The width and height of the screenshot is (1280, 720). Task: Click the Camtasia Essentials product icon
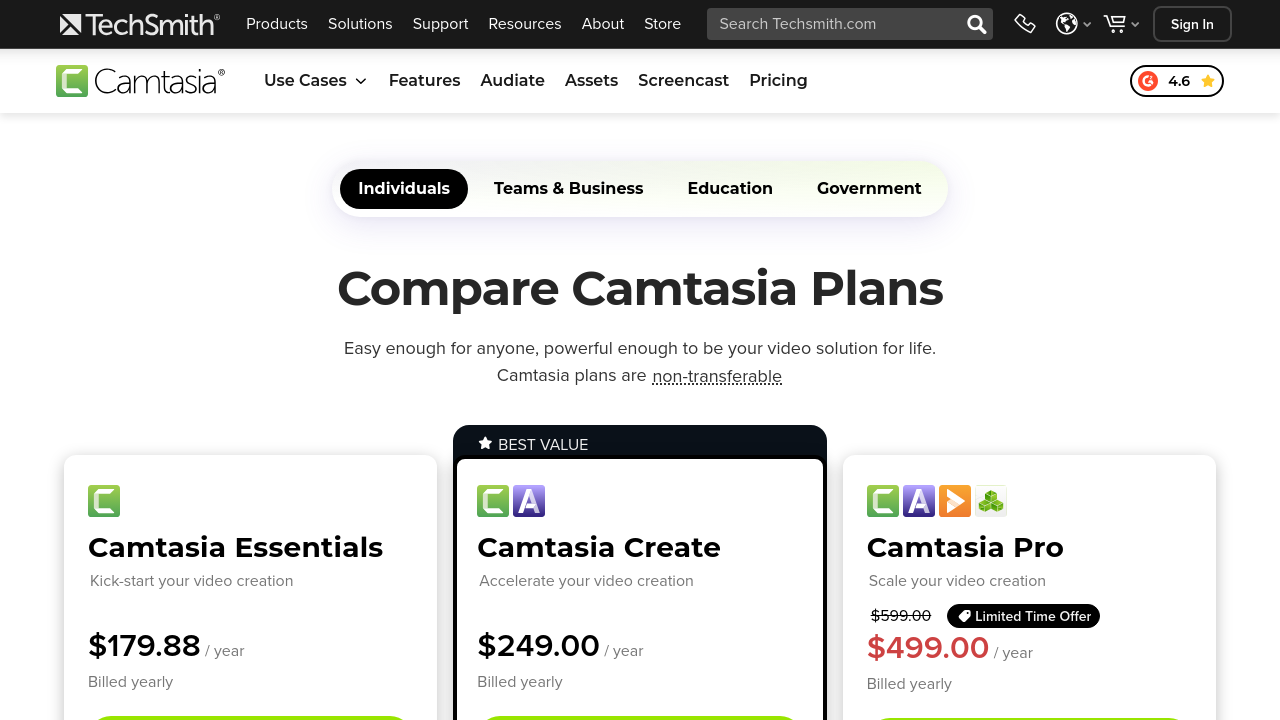coord(104,501)
